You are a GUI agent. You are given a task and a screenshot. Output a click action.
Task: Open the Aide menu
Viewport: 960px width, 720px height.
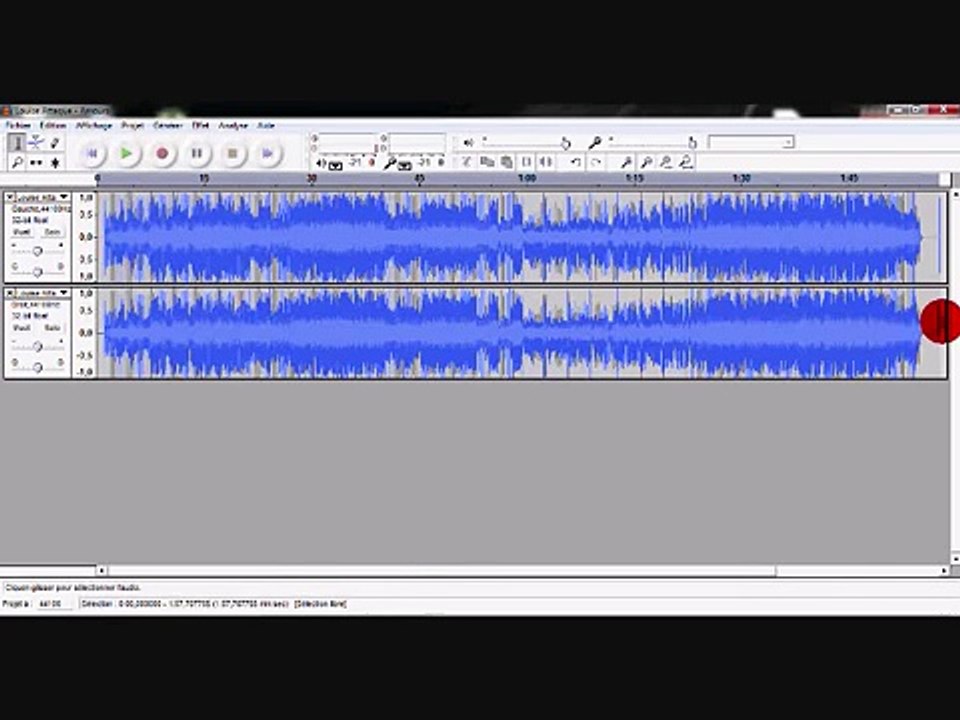pos(265,125)
